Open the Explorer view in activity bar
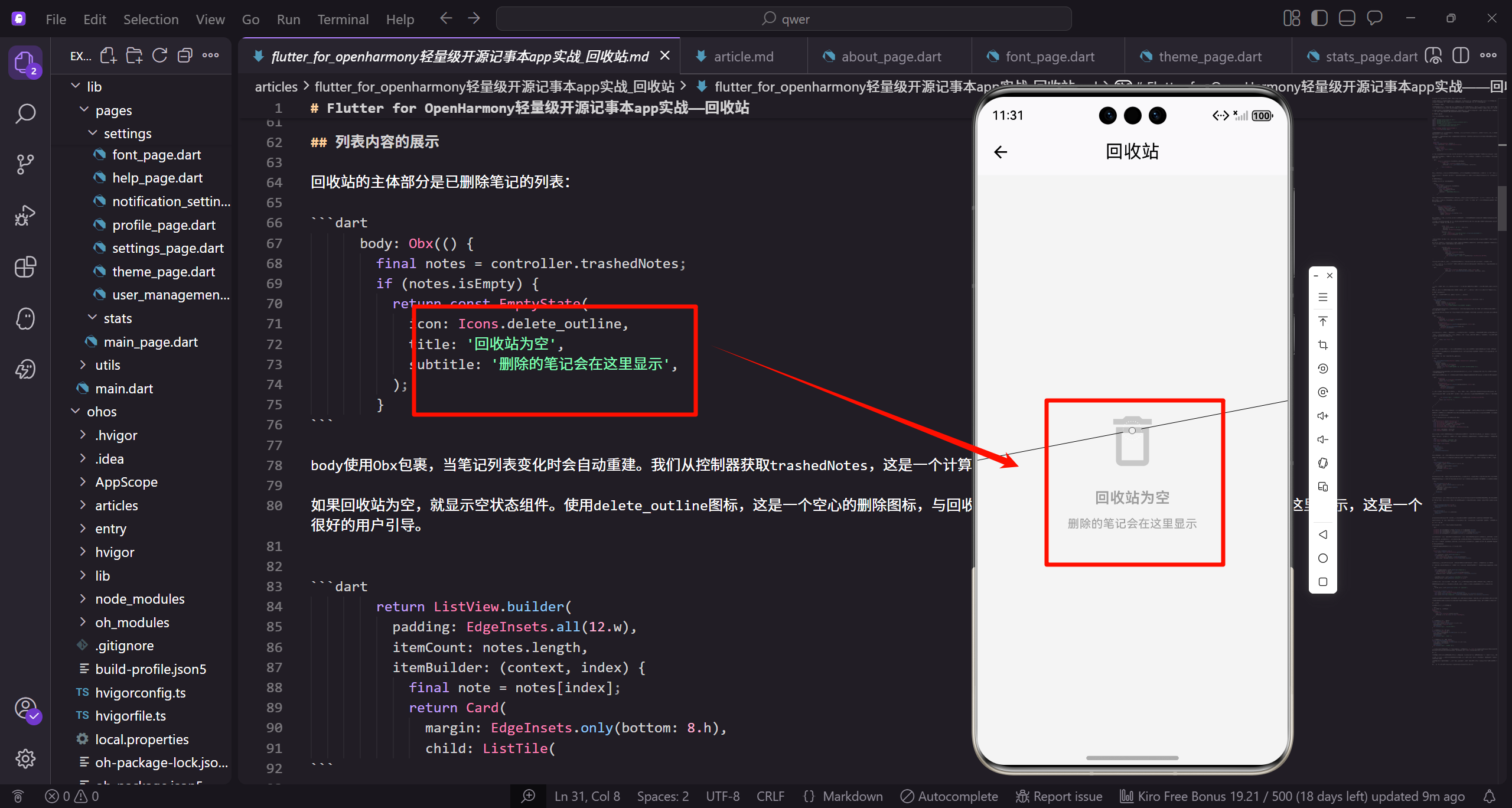Viewport: 1512px width, 808px height. pyautogui.click(x=25, y=61)
